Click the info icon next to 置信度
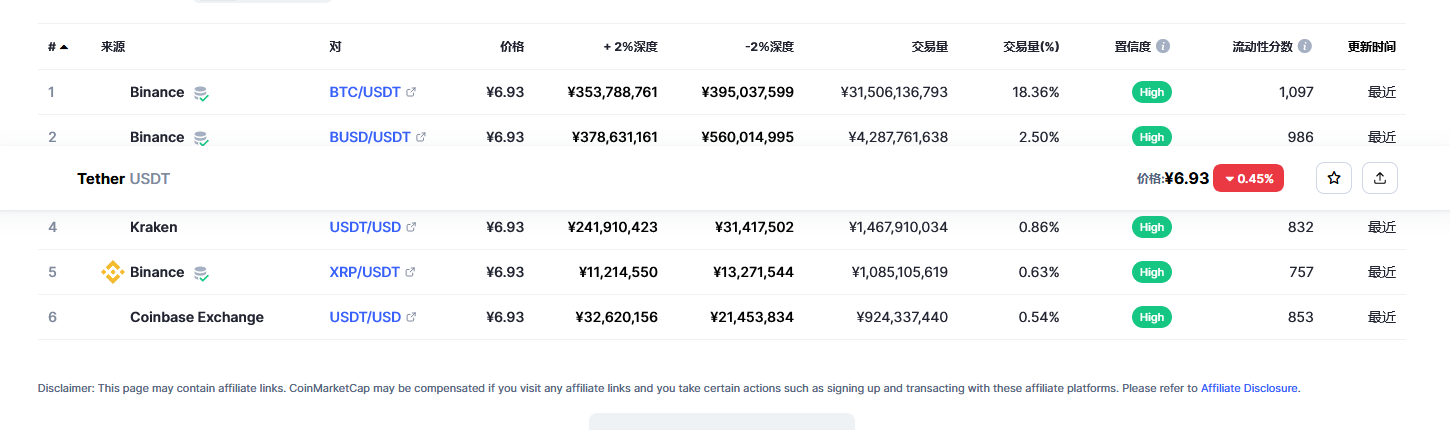 (x=1163, y=47)
